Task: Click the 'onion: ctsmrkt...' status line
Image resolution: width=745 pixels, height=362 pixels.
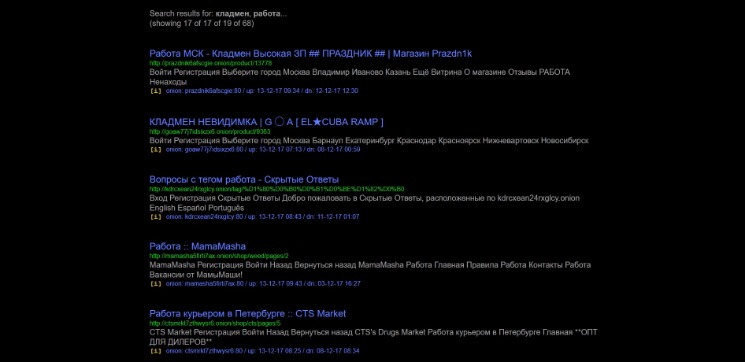Action: (x=262, y=351)
